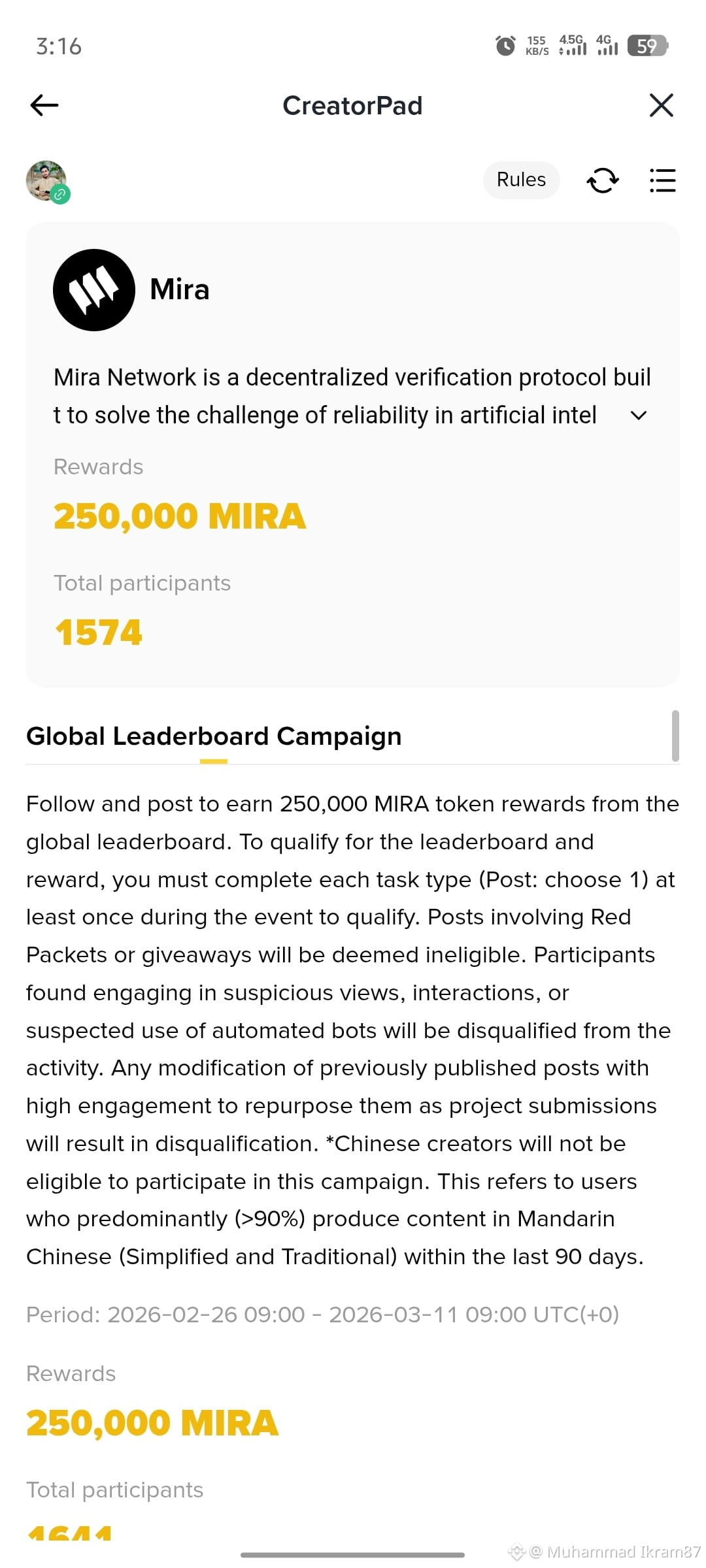Open the list menu icon

pos(662,180)
